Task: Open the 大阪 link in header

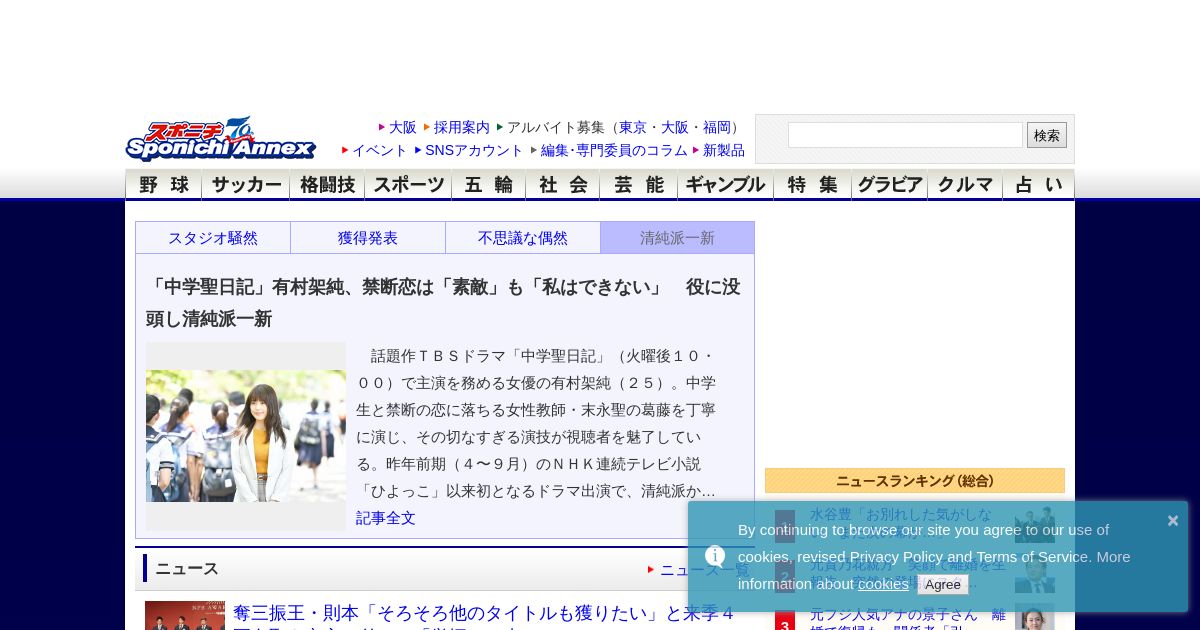Action: tap(402, 127)
